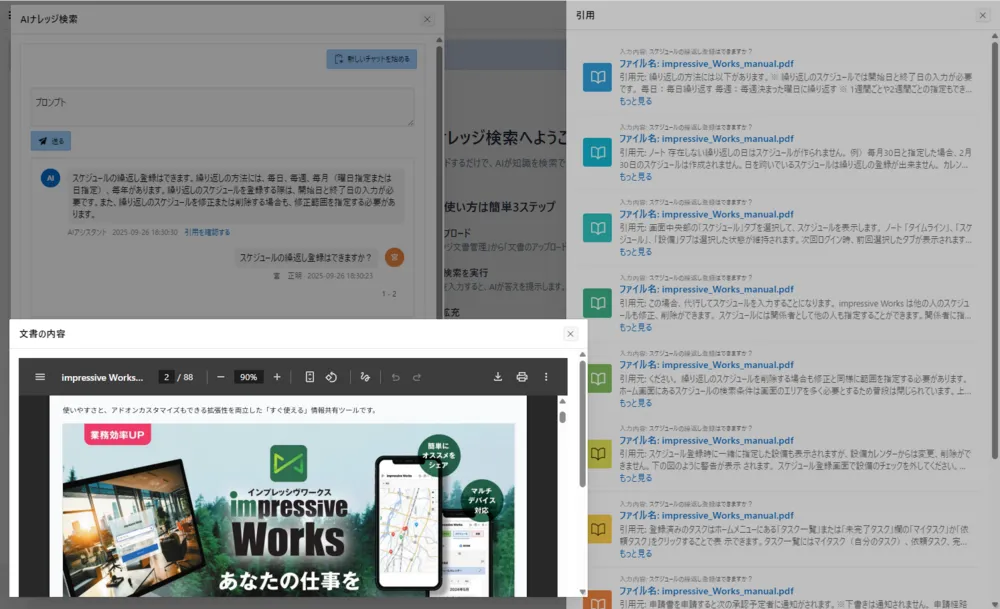Click inside the プロンプト input field
Screen dimensions: 1000x609
(x=220, y=105)
